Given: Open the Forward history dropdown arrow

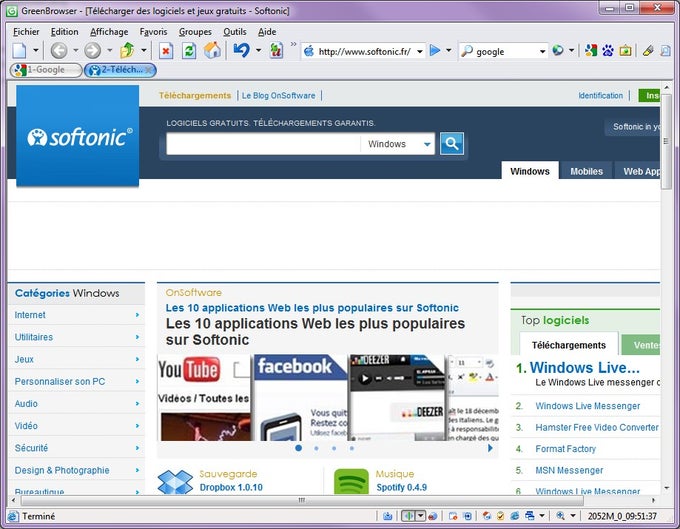Looking at the screenshot, I should click(110, 51).
